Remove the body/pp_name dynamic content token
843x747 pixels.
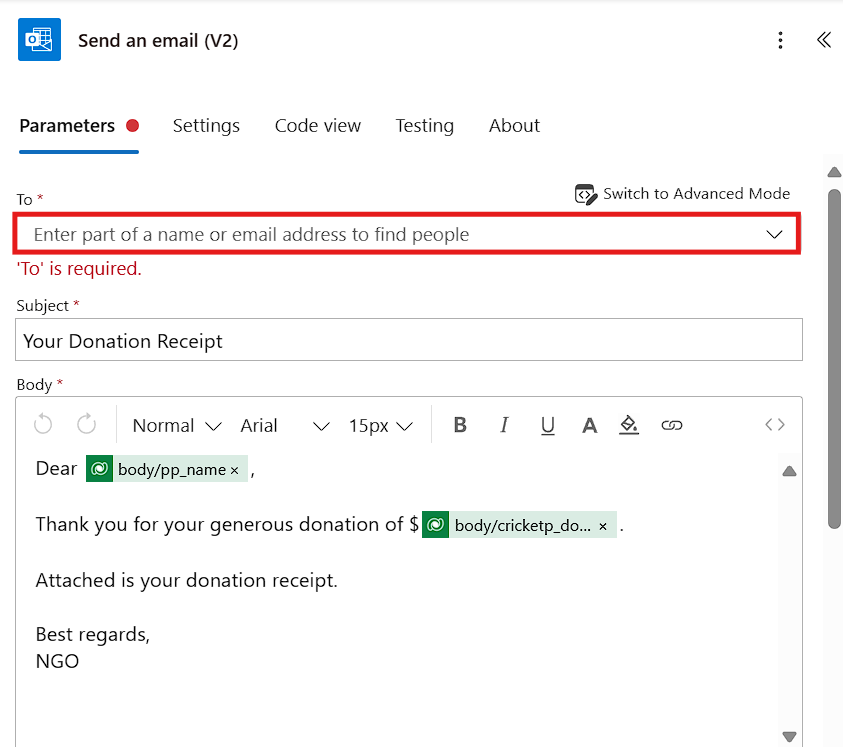pyautogui.click(x=234, y=468)
